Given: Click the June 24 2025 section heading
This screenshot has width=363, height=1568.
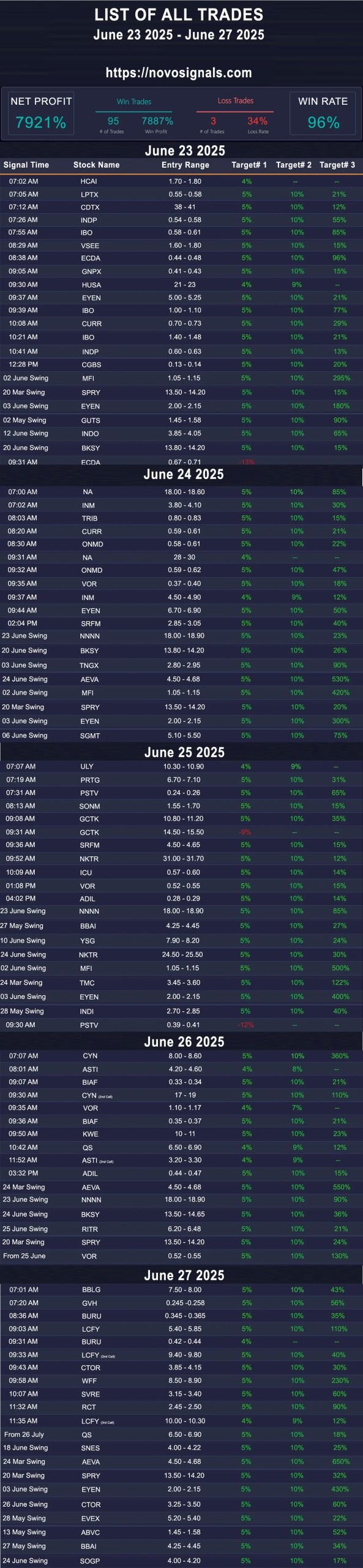Looking at the screenshot, I should point(184,475).
